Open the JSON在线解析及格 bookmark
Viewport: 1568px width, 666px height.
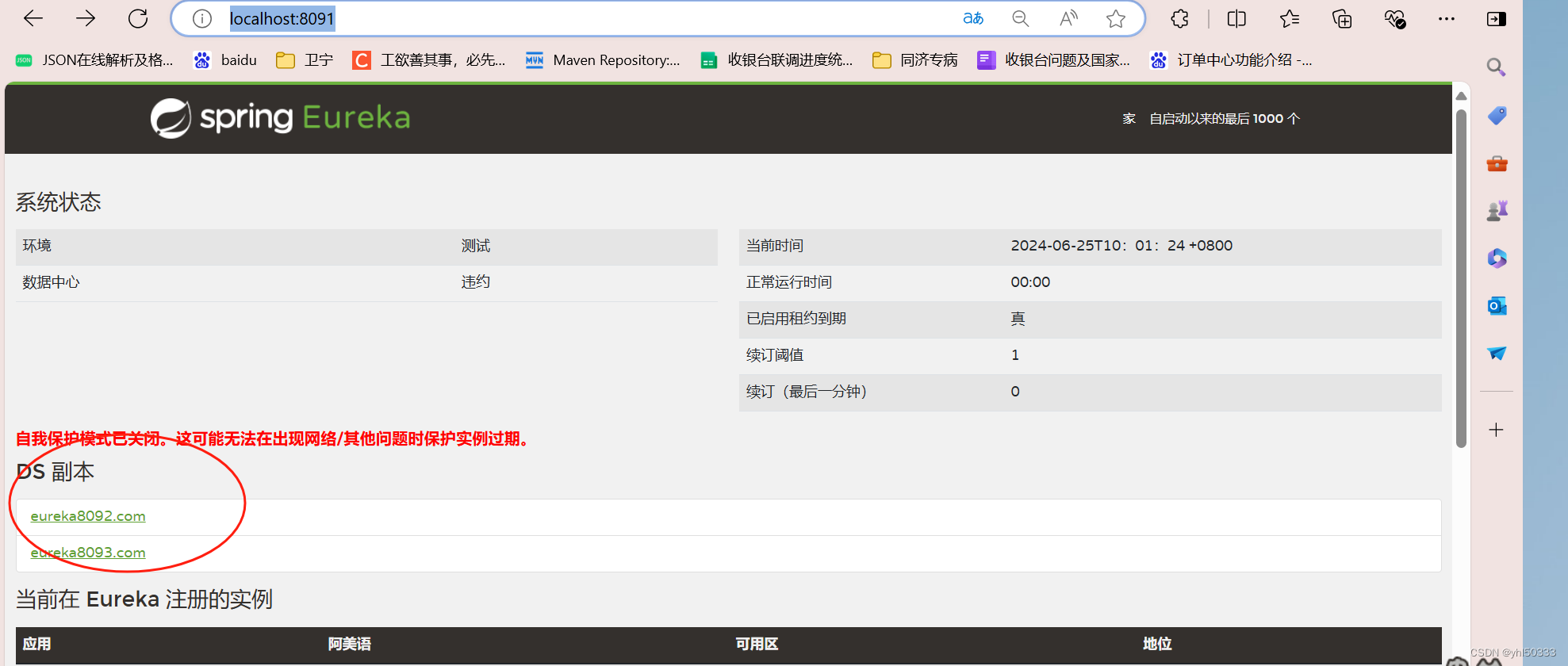click(x=94, y=60)
